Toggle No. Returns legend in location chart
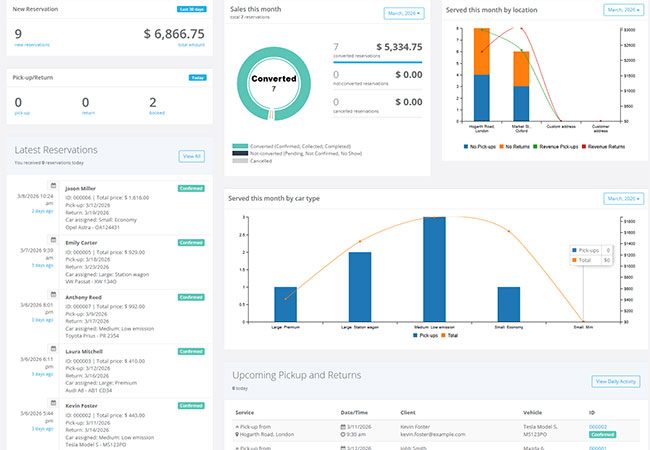Screen dimensions: 650x450 (x=514, y=147)
